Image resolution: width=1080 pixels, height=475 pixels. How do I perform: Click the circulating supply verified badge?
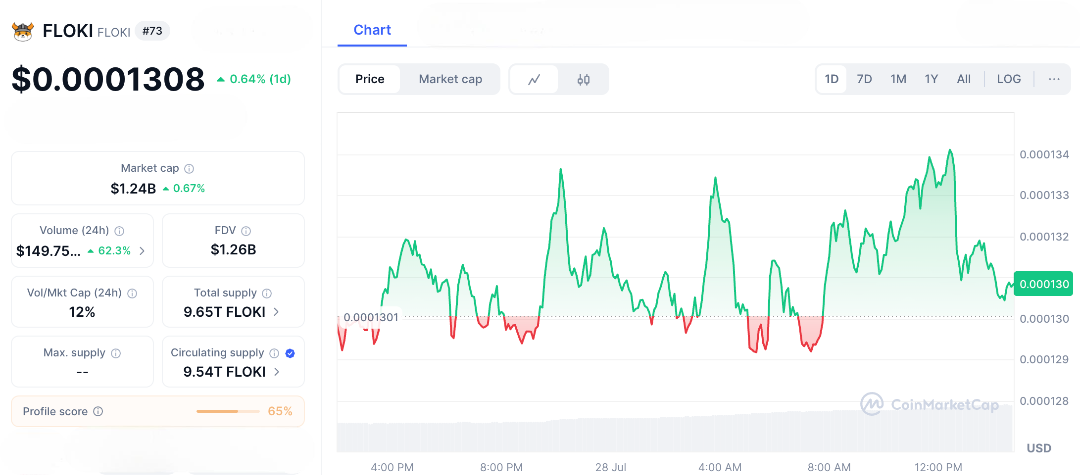coord(290,353)
